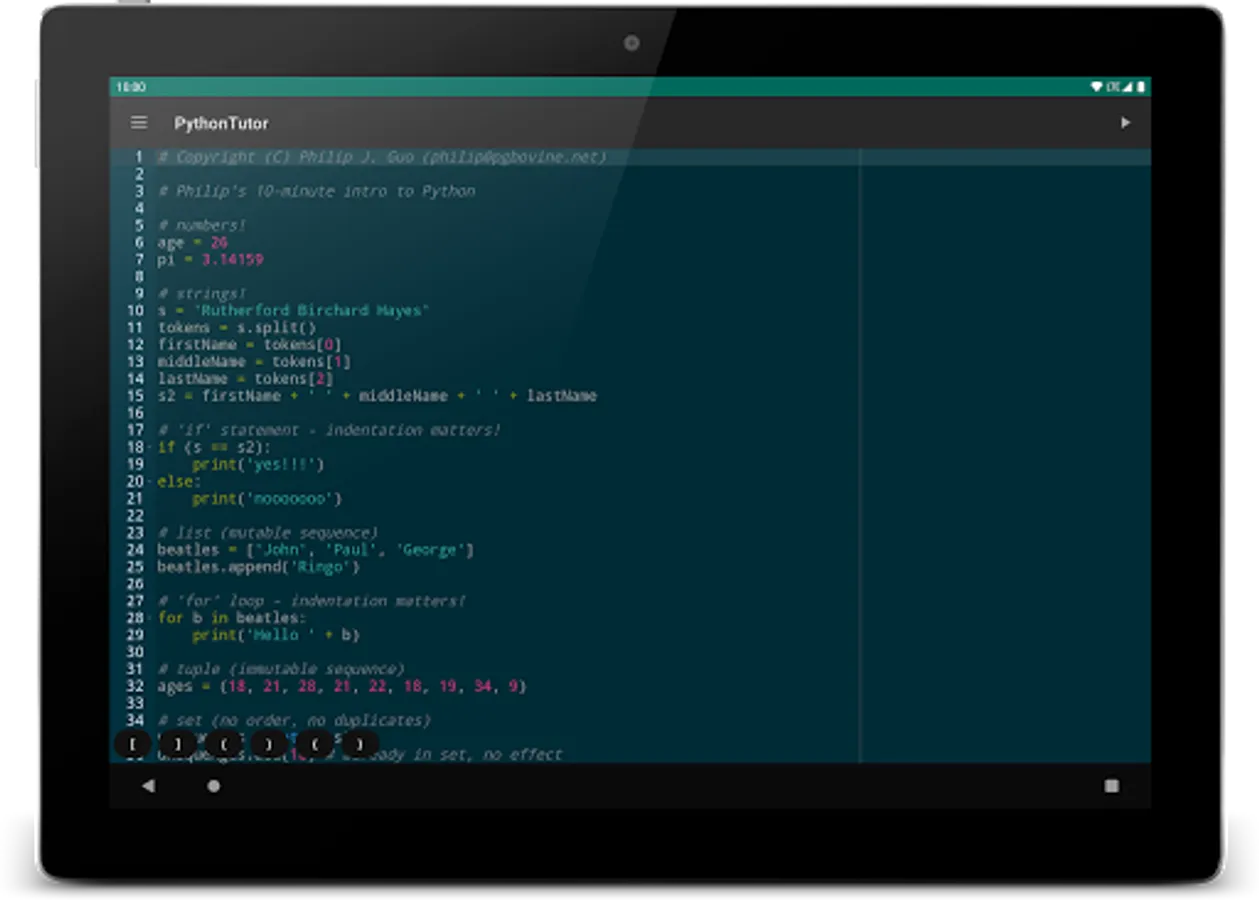Click line number 1 in the gutter
Viewport: 1259px width, 900px height.
[x=140, y=157]
